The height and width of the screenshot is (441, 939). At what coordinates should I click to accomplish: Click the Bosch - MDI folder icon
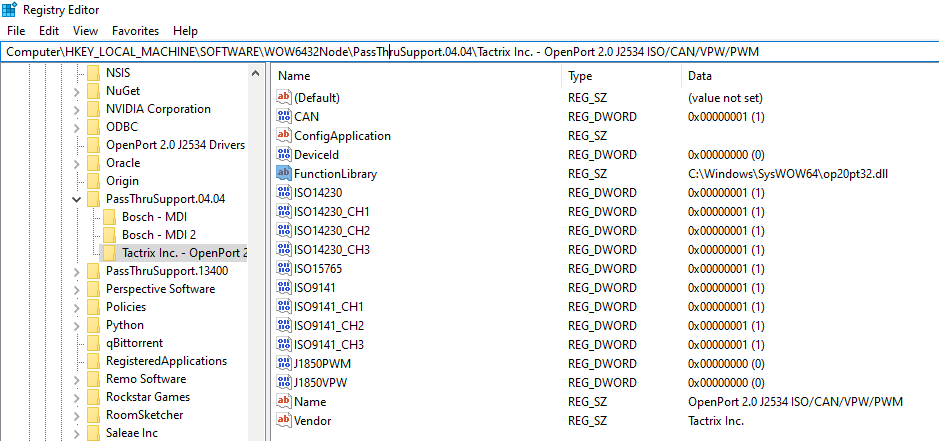109,217
